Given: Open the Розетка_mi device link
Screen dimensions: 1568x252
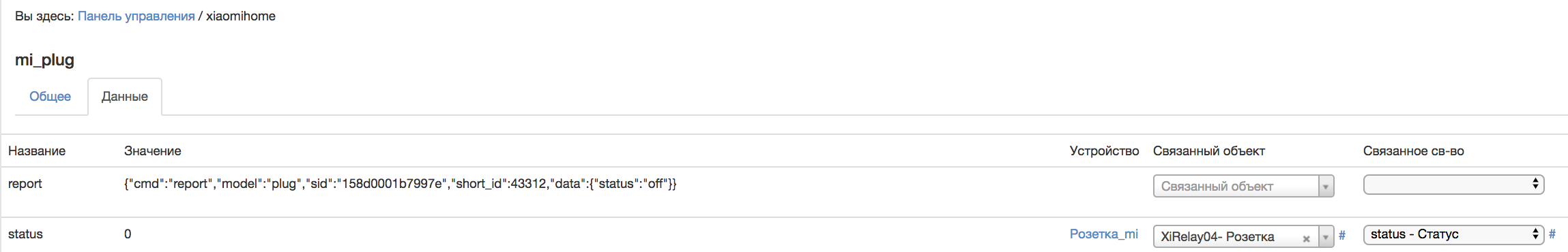Looking at the screenshot, I should tap(1104, 234).
